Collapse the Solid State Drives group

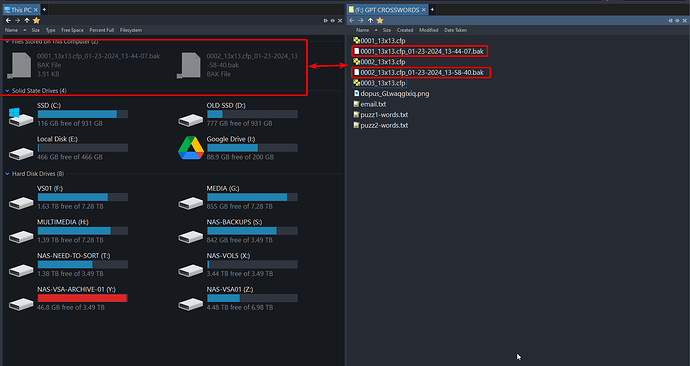pos(7,91)
